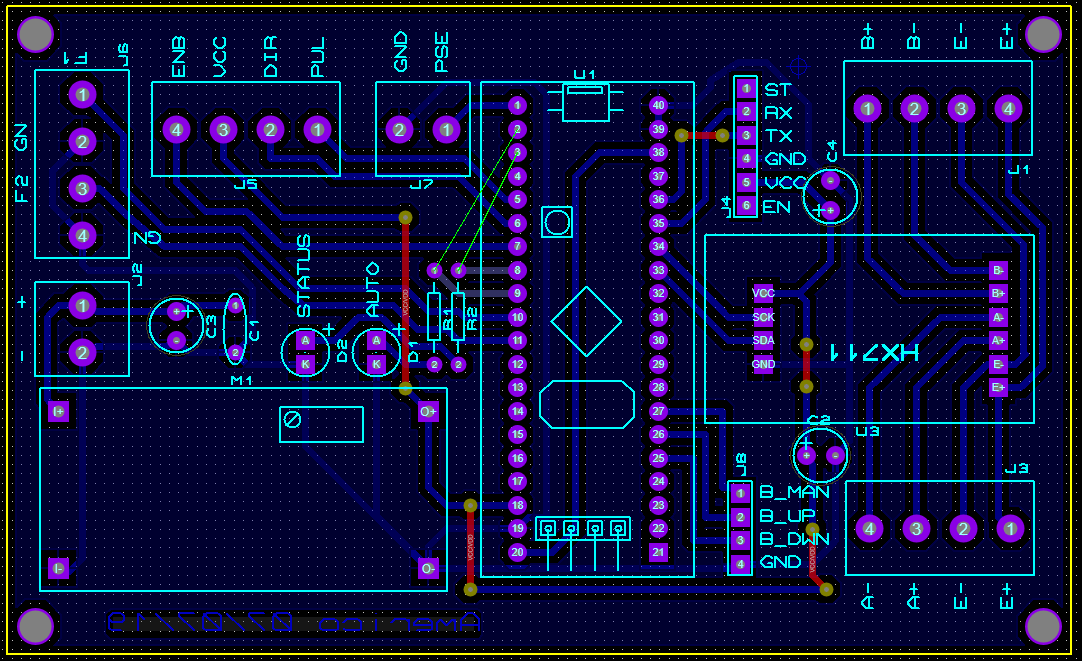Select the R1 resistor body outline
The image size is (1082, 661).
[x=434, y=317]
